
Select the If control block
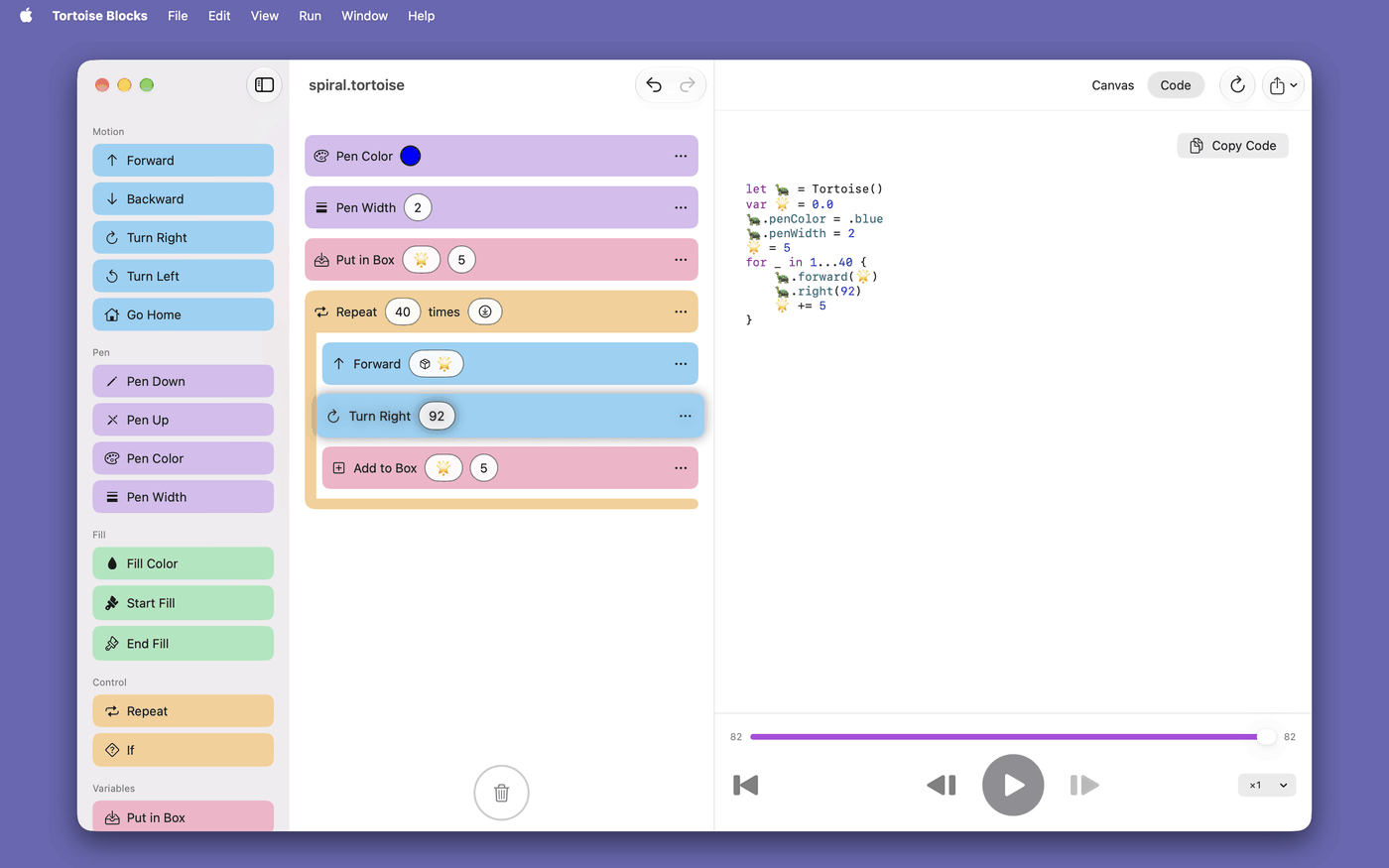coord(183,750)
